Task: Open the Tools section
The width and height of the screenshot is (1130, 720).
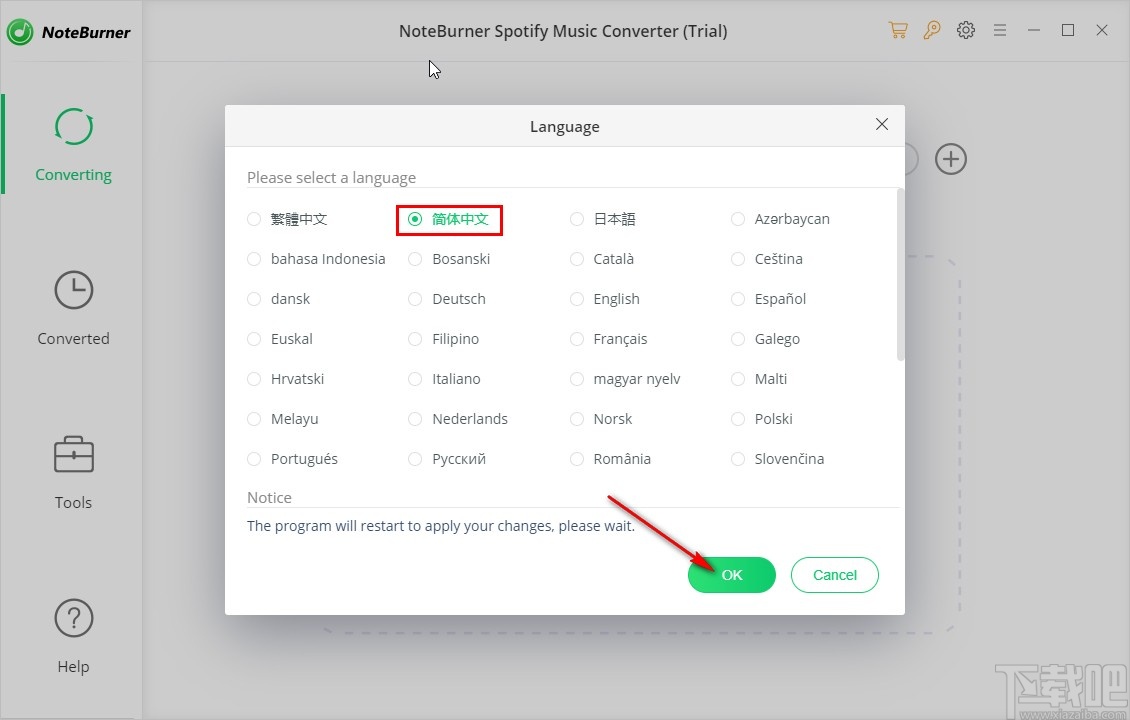Action: pos(73,455)
